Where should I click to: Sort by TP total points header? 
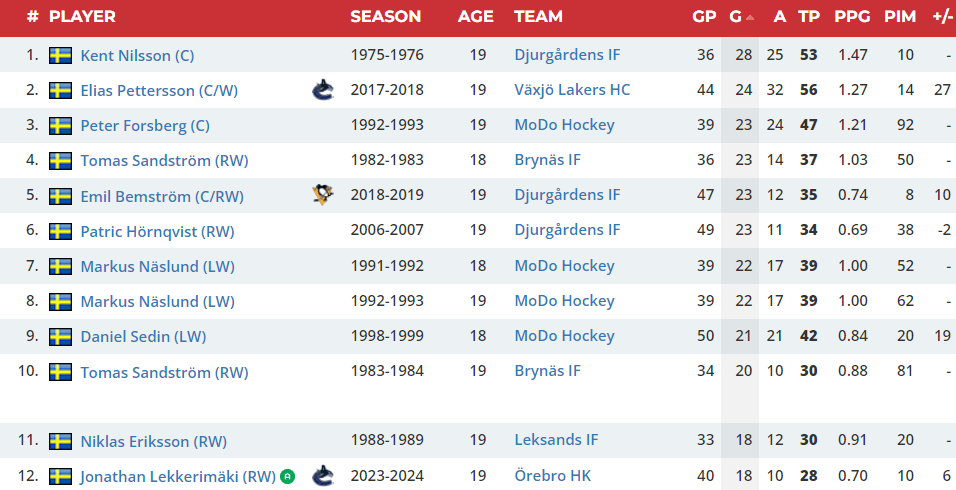(x=809, y=17)
